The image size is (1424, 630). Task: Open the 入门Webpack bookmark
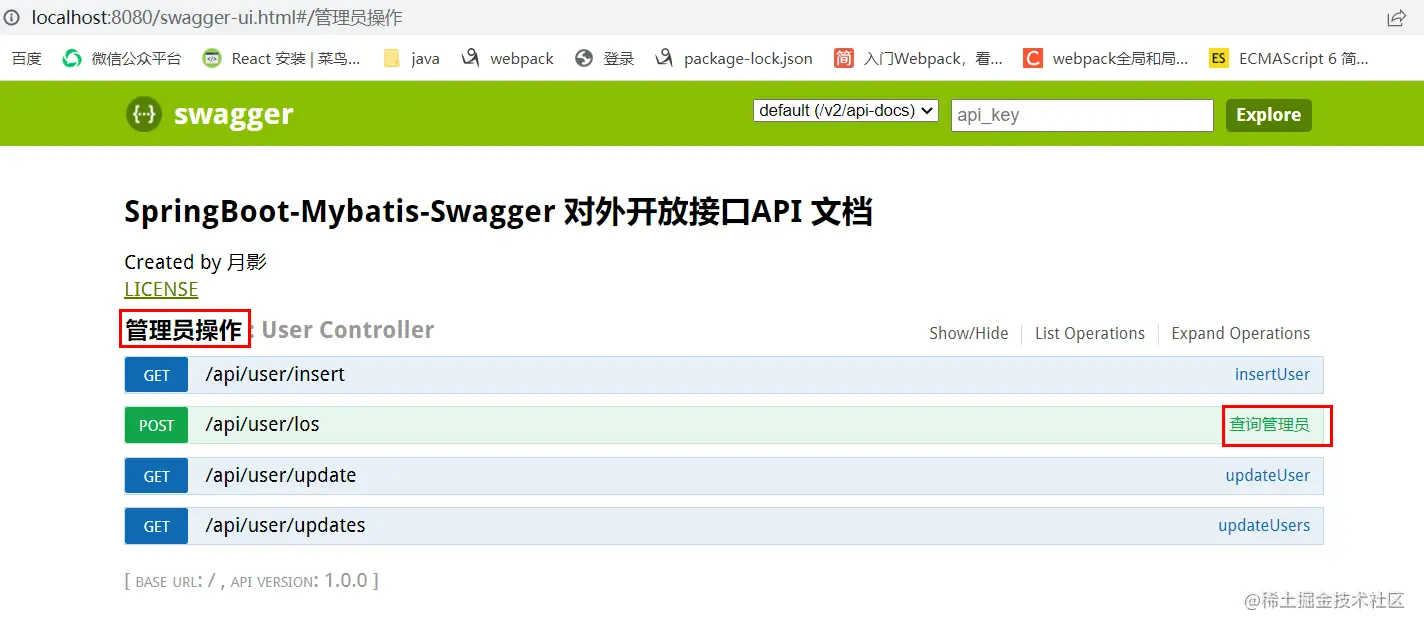(x=918, y=58)
